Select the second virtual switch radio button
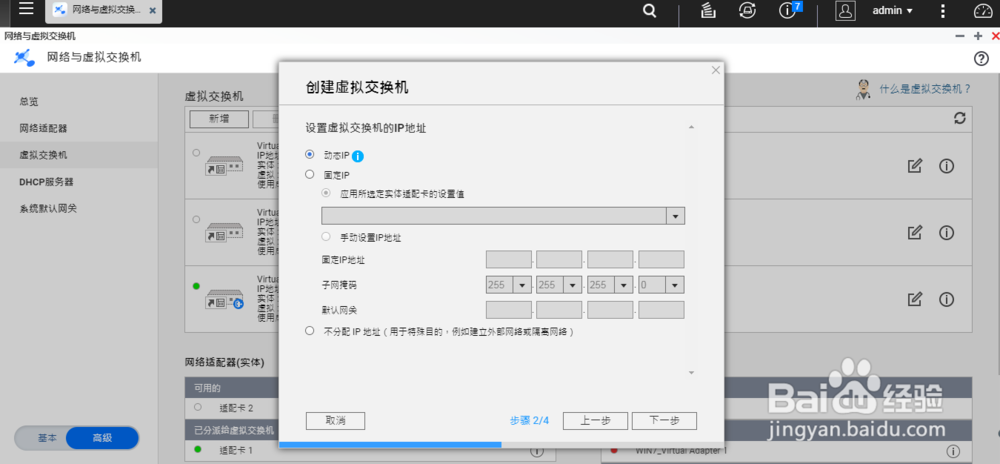 [196, 219]
